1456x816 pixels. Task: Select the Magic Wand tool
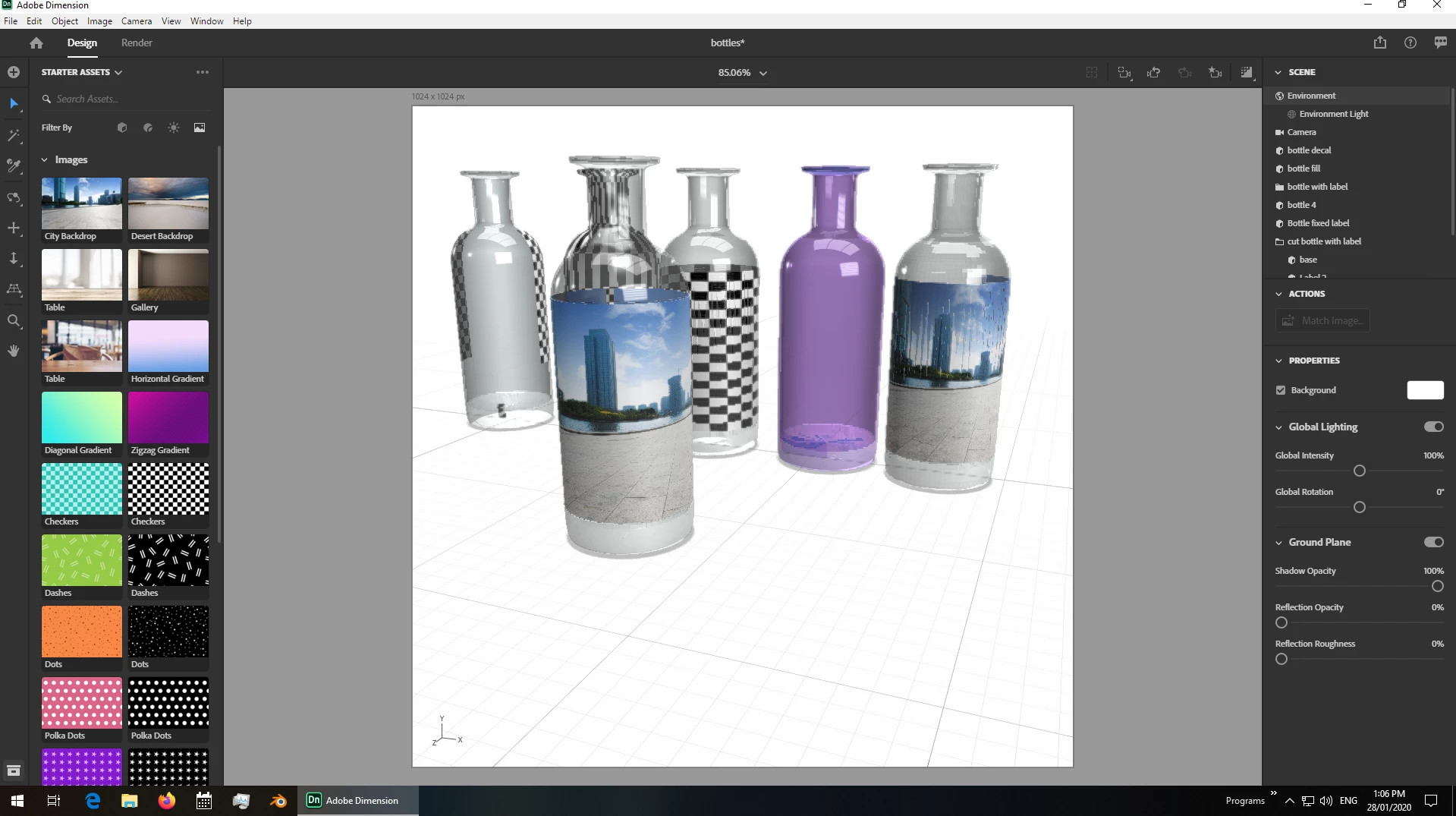pyautogui.click(x=14, y=136)
